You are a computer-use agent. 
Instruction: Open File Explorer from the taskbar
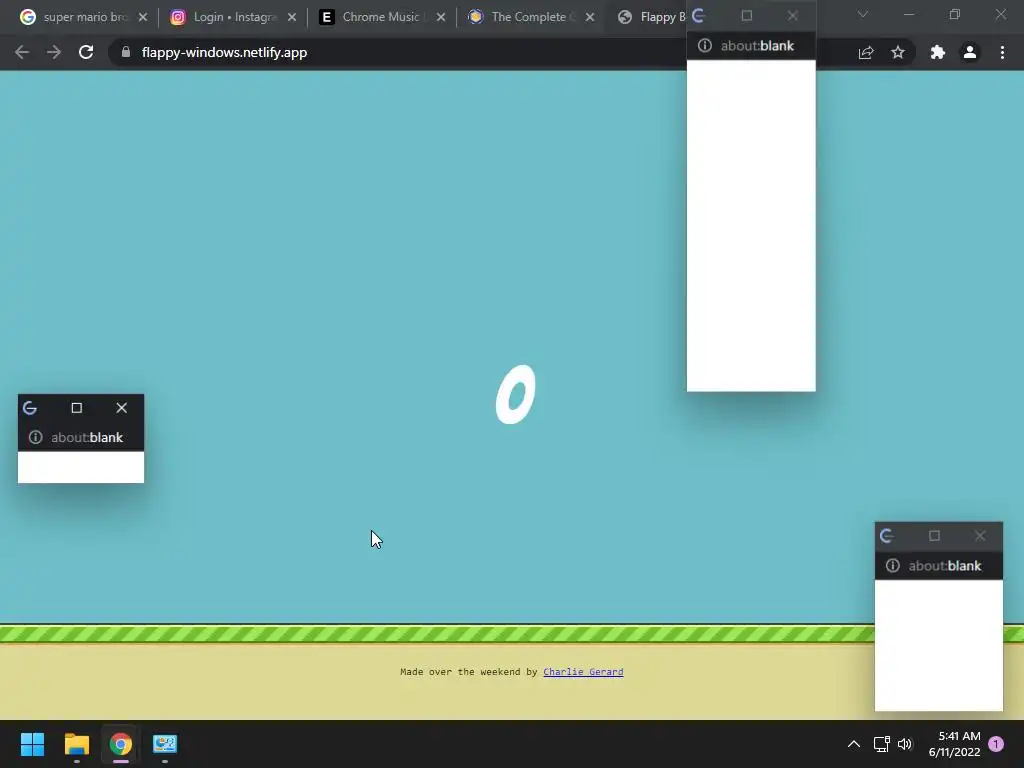76,744
